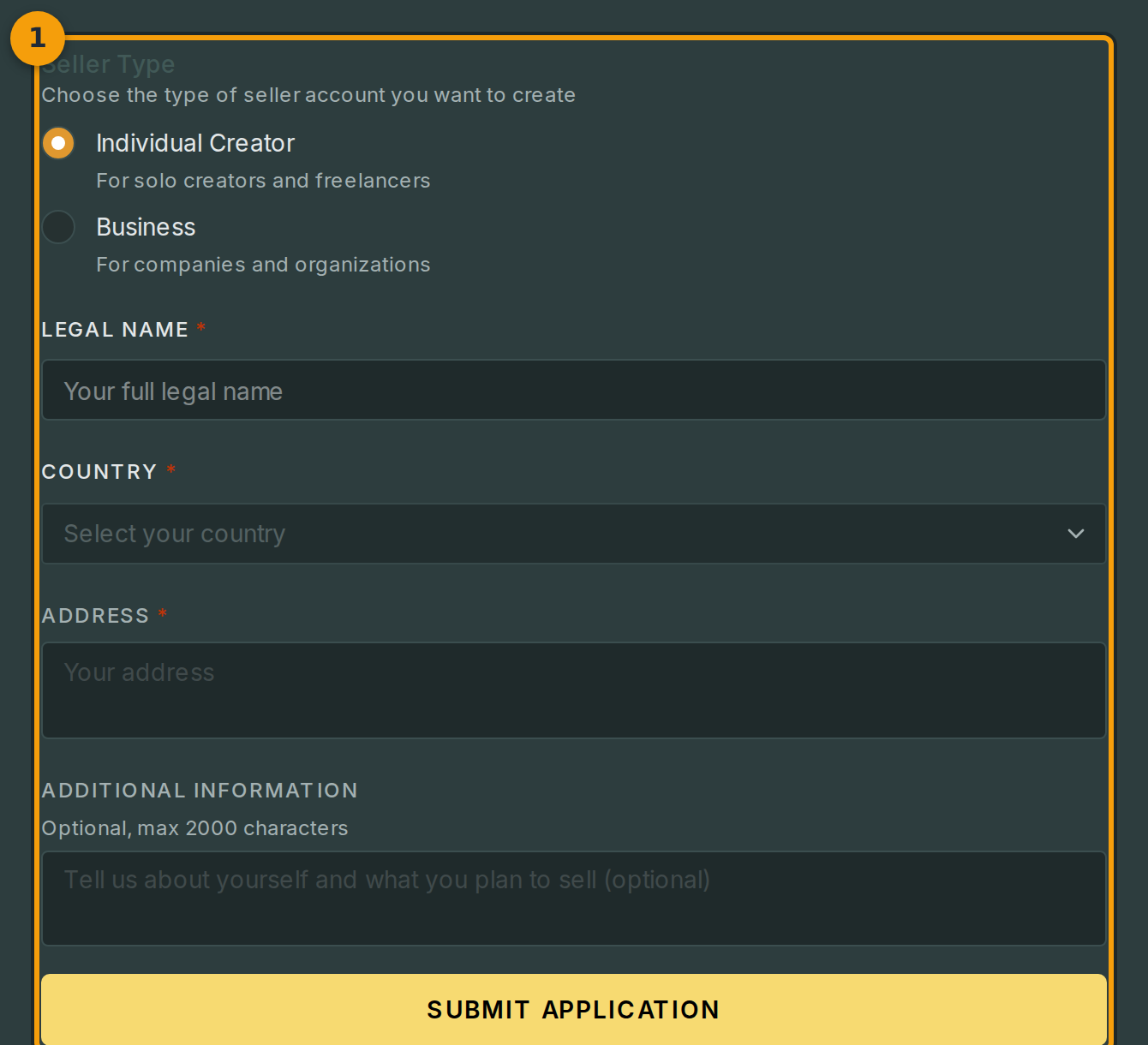
Task: Select the Individual Creator radio button
Action: click(x=58, y=143)
